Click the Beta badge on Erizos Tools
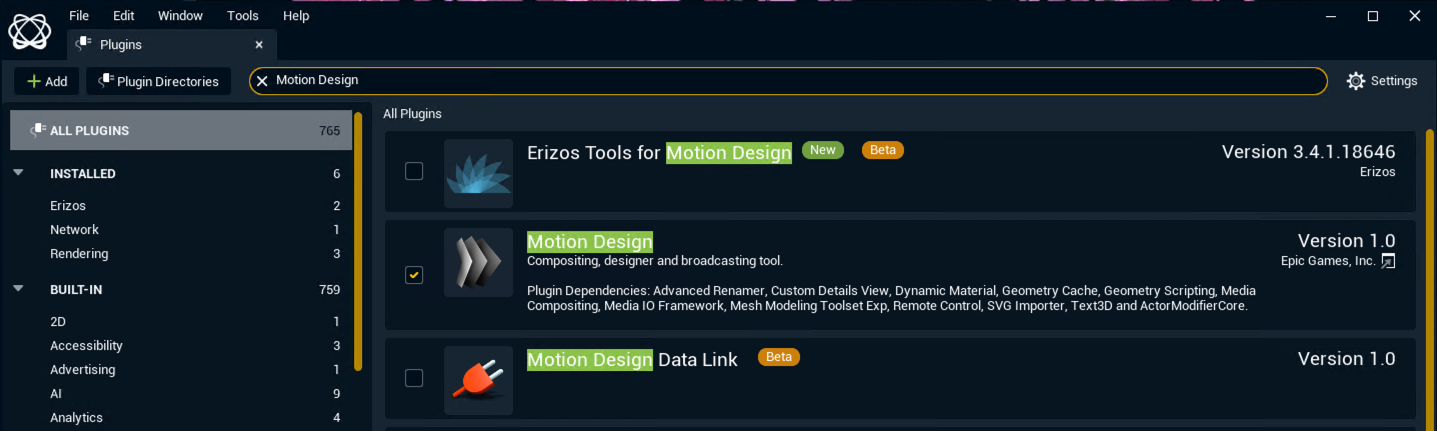The image size is (1437, 431). tap(883, 150)
